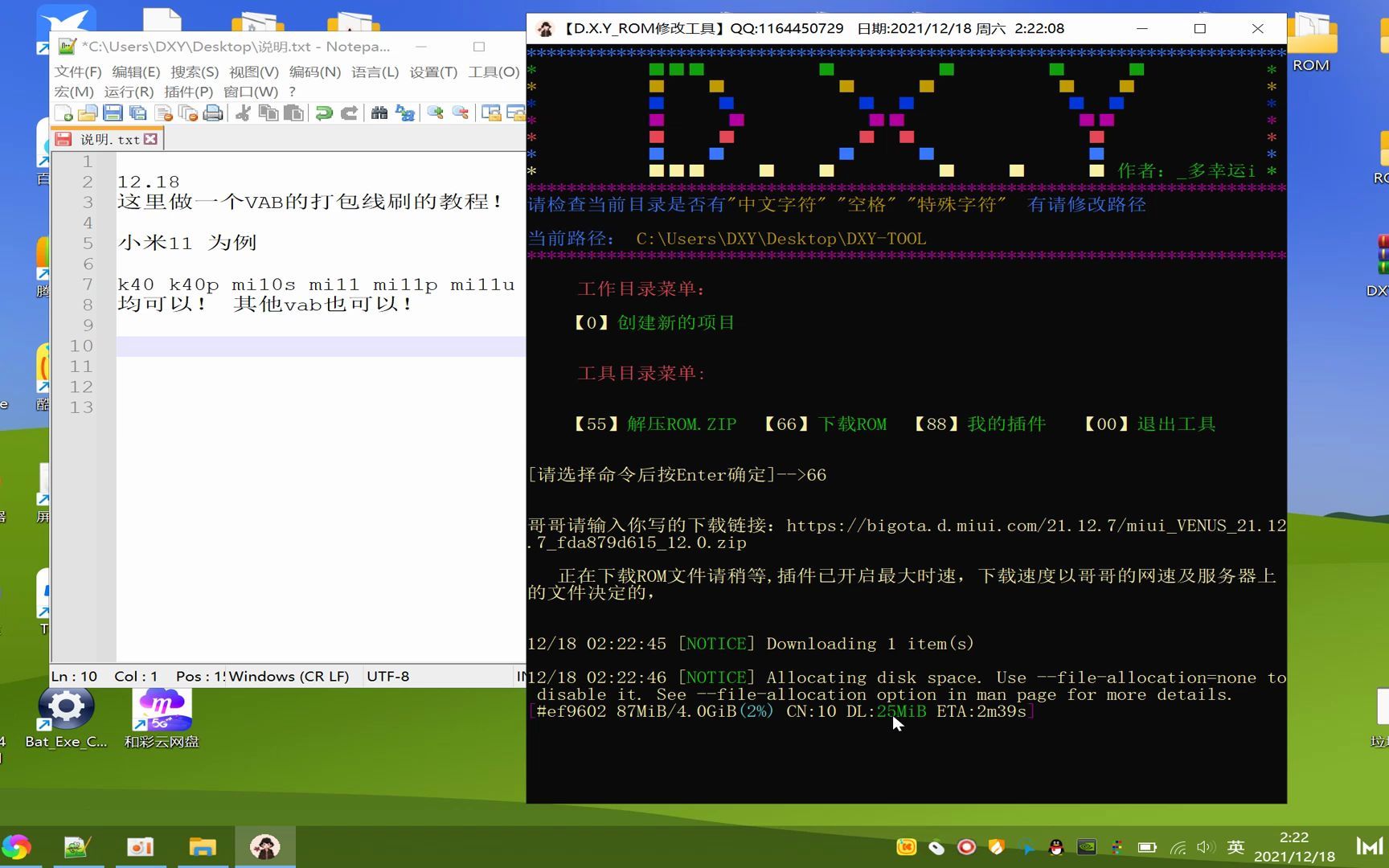Open Replace dialog icon in Notepad++ toolbar

(x=405, y=113)
